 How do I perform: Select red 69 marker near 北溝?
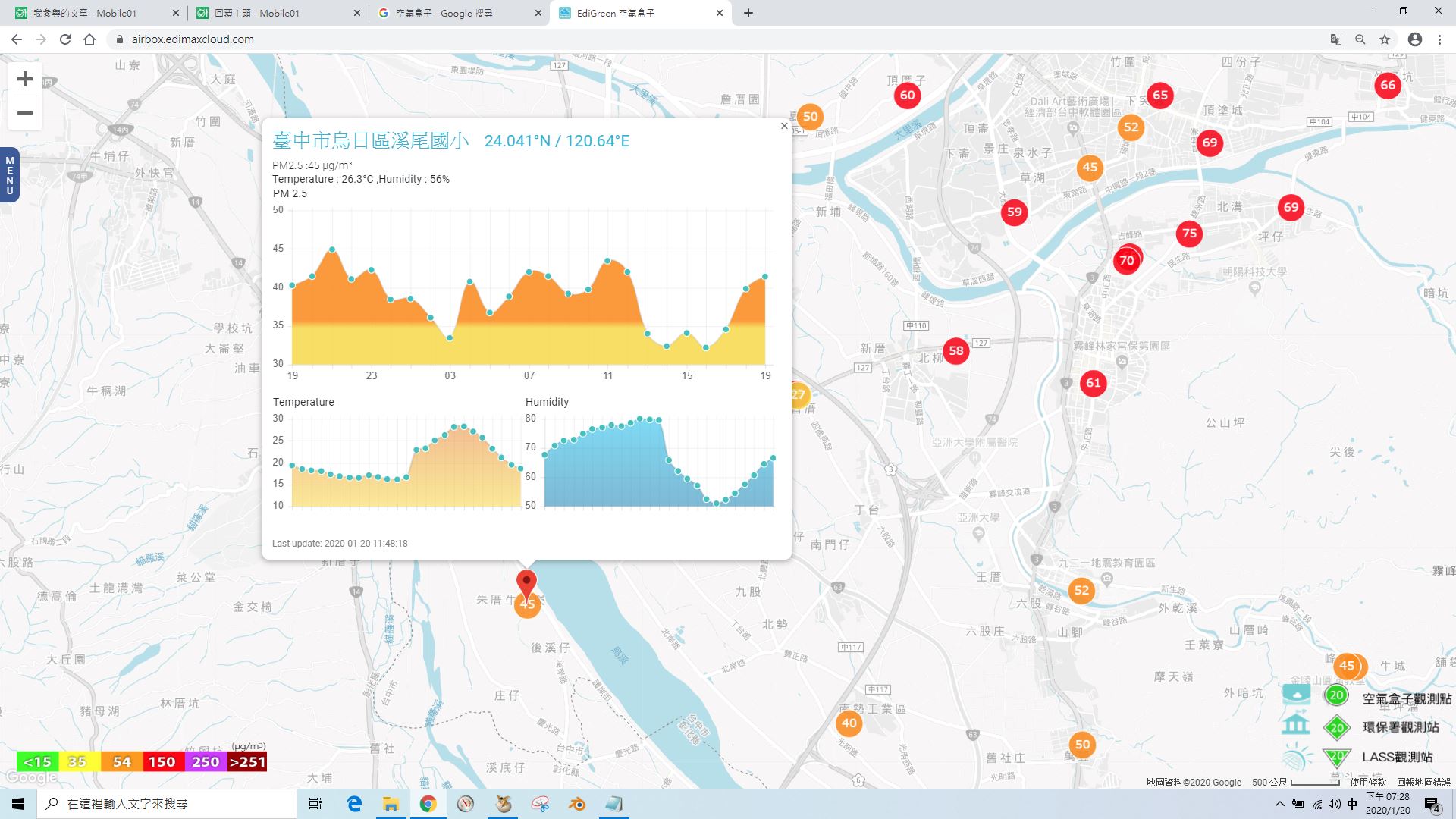click(x=1291, y=208)
